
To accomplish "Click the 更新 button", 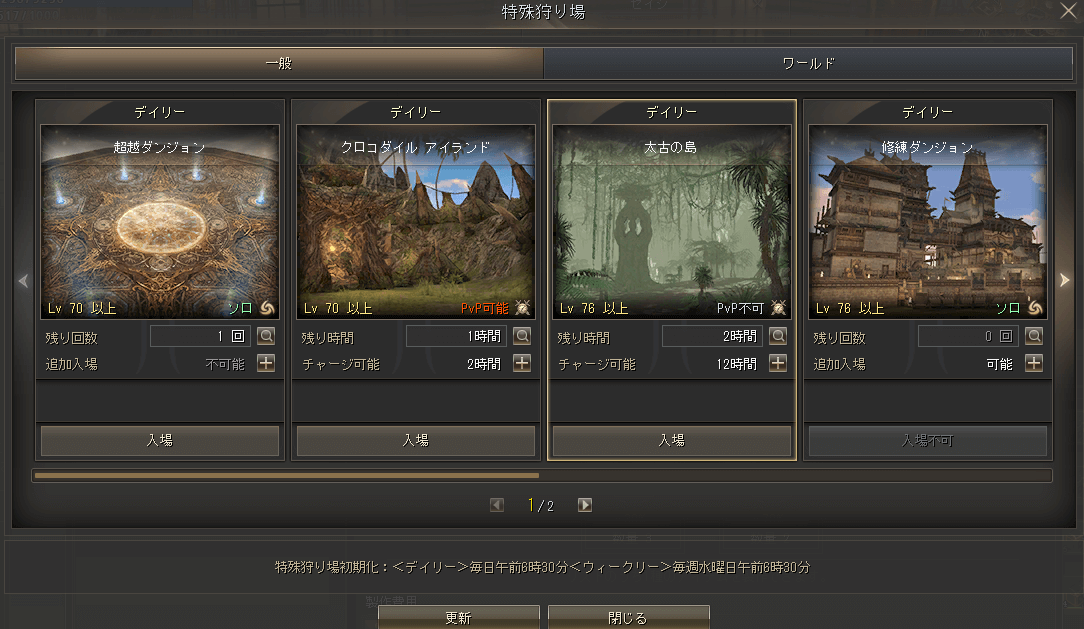I will 458,617.
